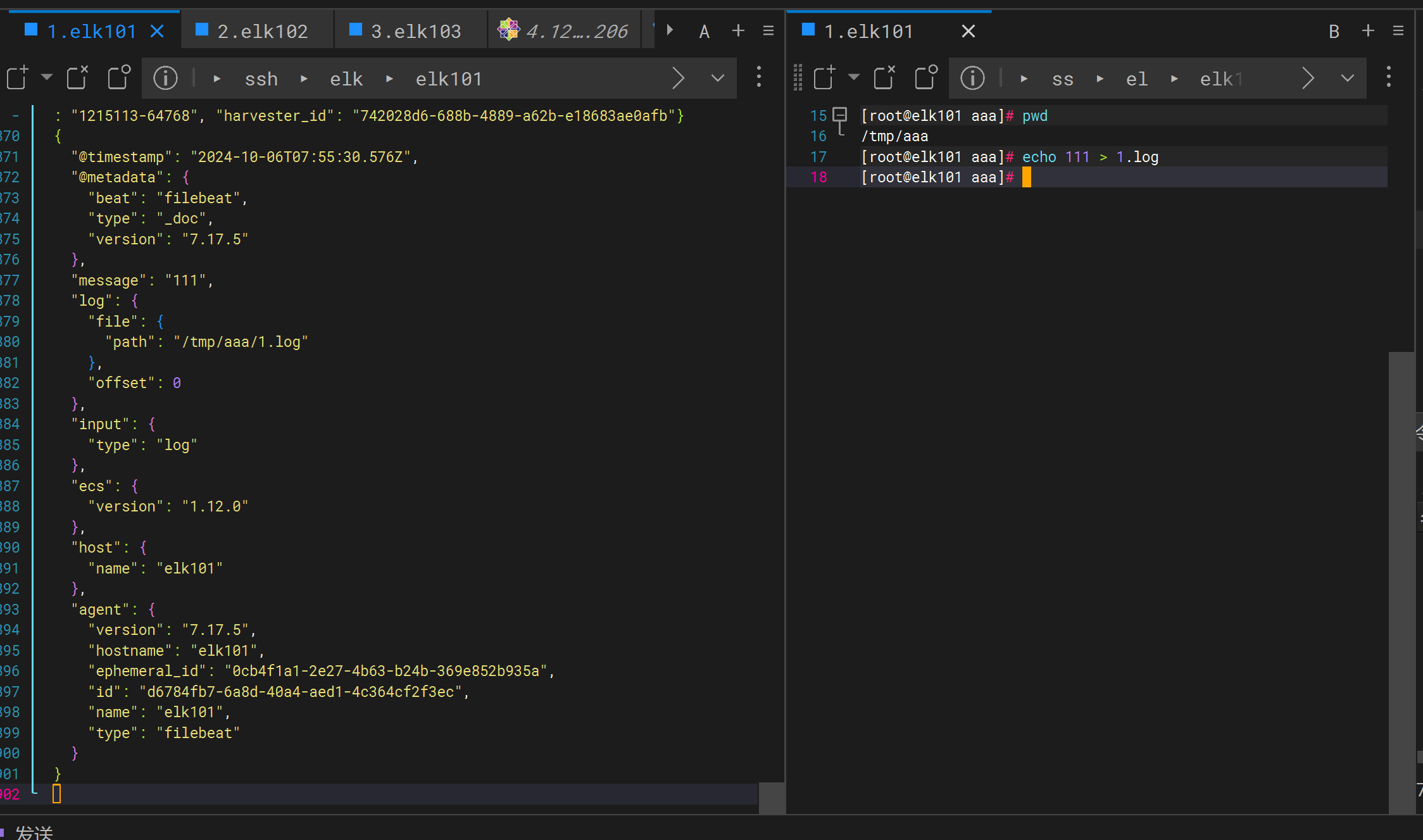This screenshot has height=840, width=1423.
Task: Click pane label A in left tab bar
Action: 704,31
